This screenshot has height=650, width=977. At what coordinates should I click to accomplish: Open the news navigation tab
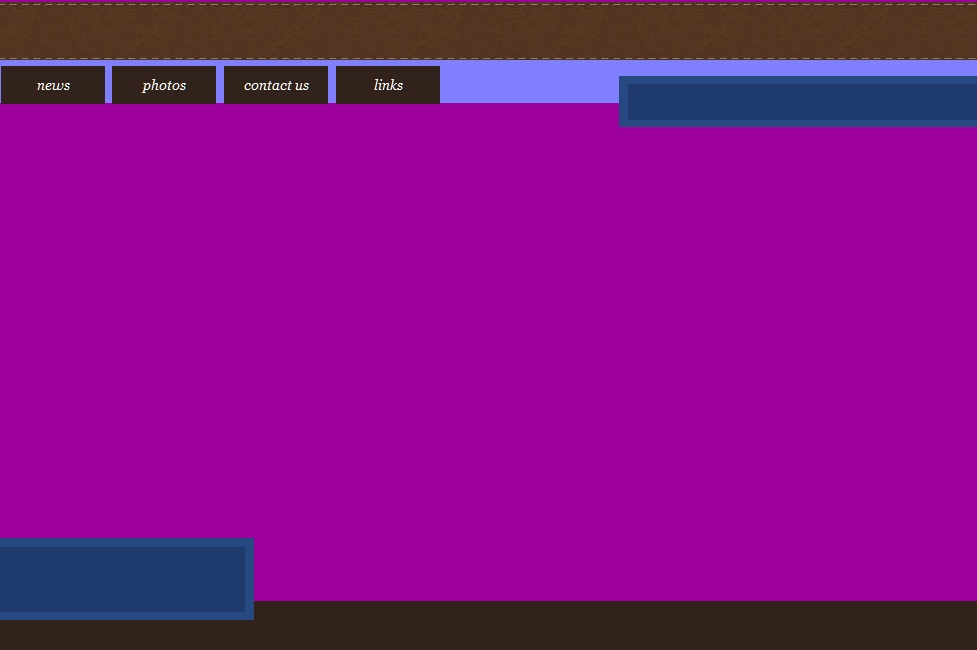[53, 85]
